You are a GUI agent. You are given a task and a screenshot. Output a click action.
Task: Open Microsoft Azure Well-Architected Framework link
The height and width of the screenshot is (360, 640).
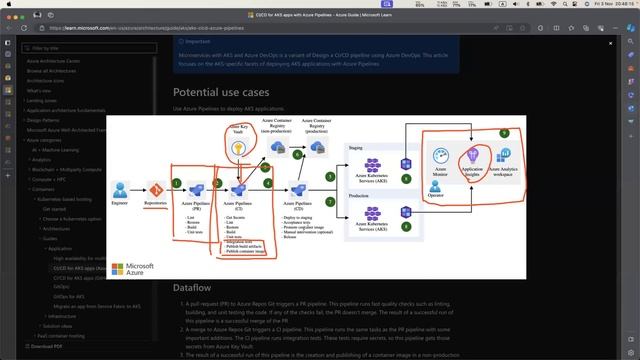(x=66, y=130)
